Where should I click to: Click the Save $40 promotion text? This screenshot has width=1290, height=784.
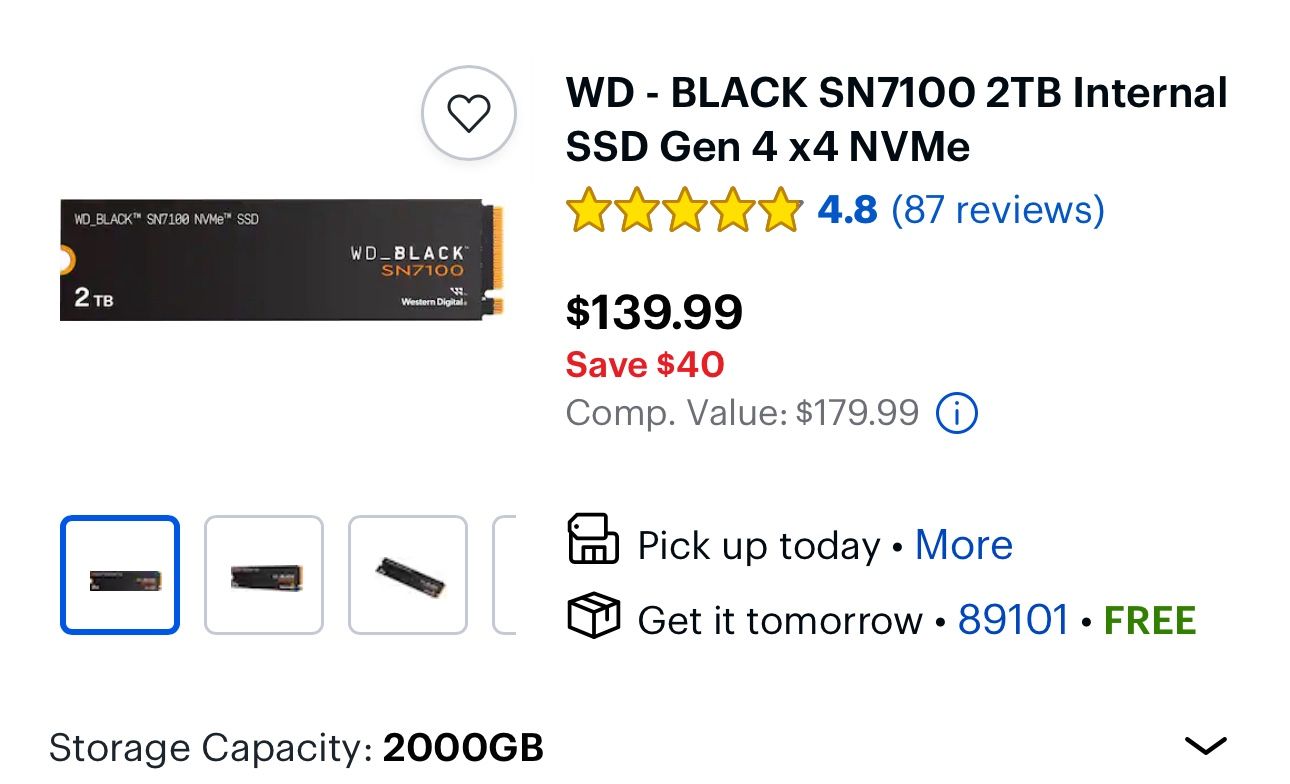[644, 364]
